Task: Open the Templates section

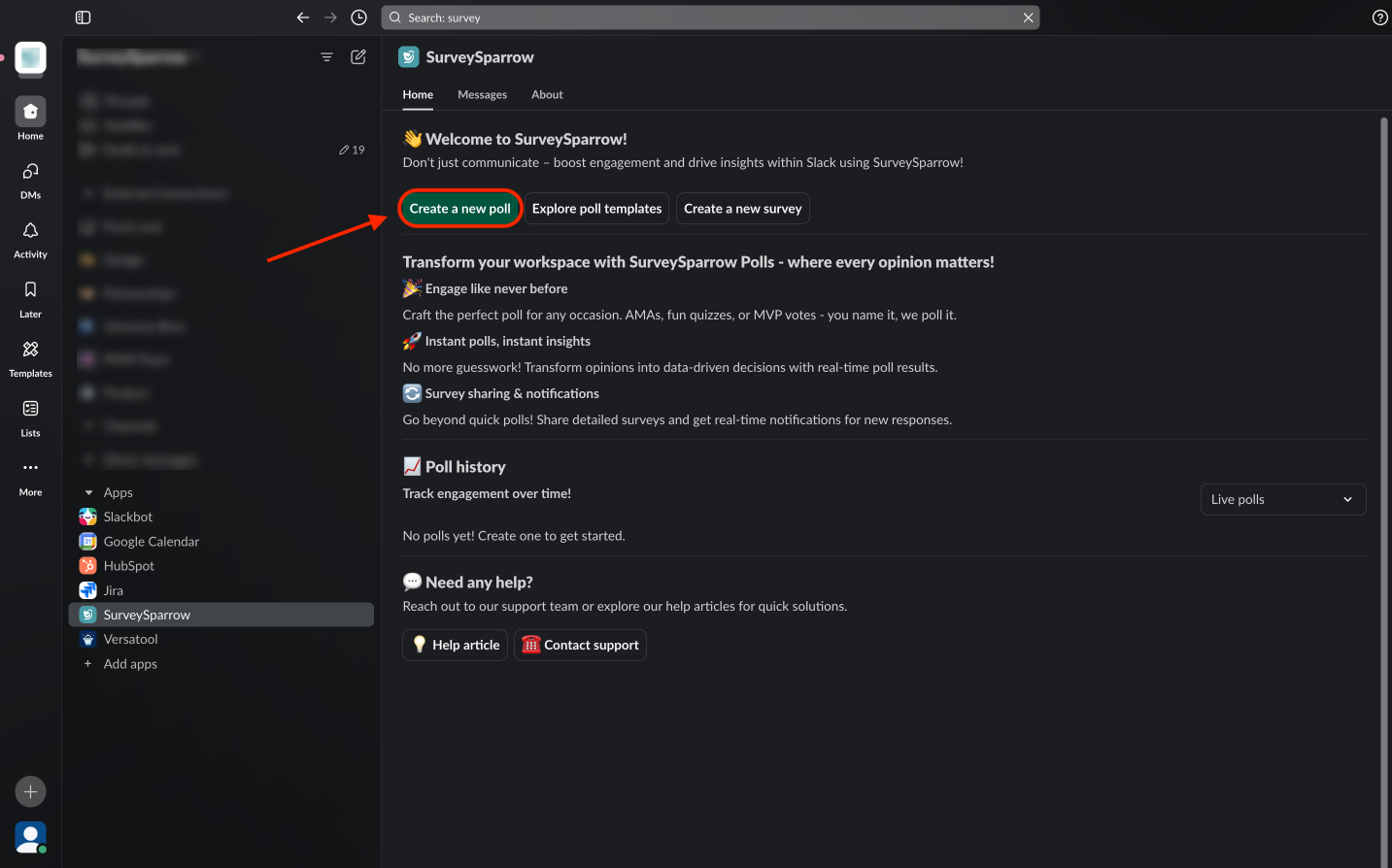Action: (30, 350)
